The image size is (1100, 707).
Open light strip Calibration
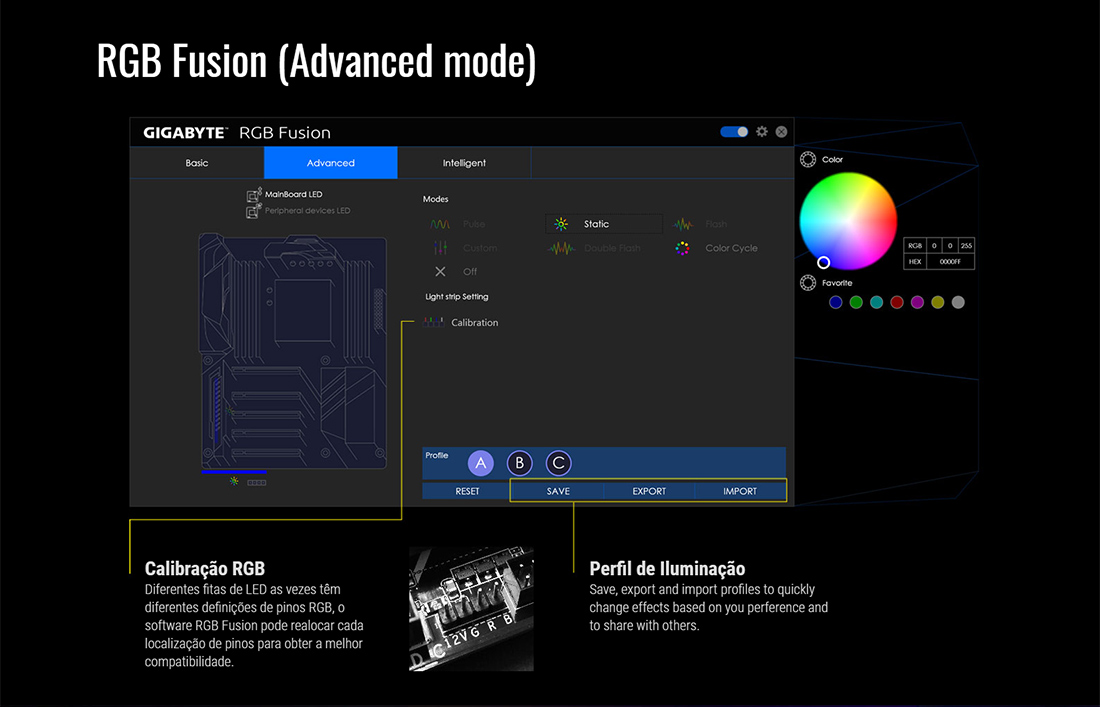click(x=461, y=323)
